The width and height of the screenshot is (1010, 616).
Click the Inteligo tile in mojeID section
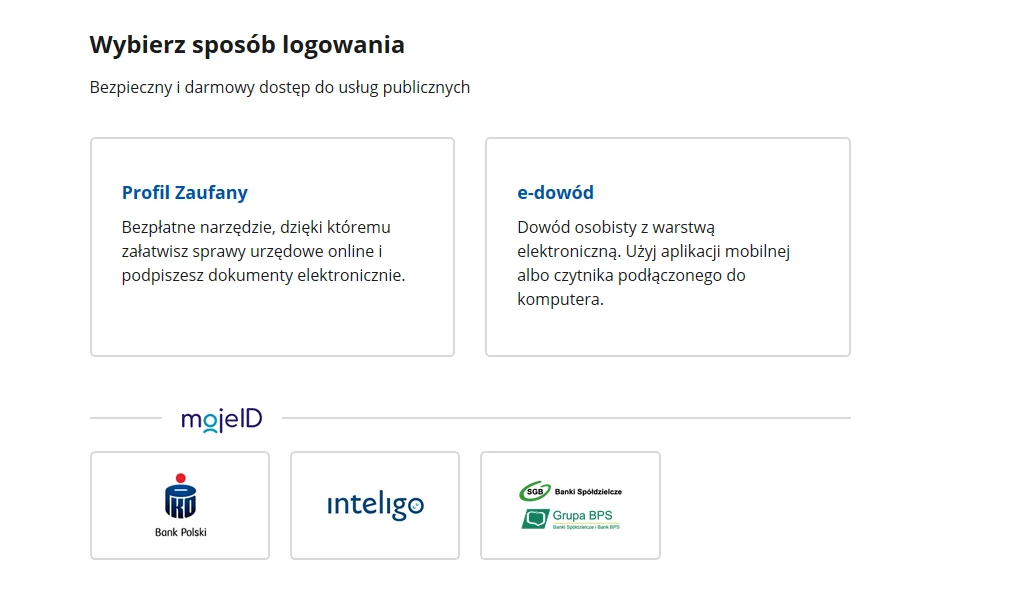375,505
